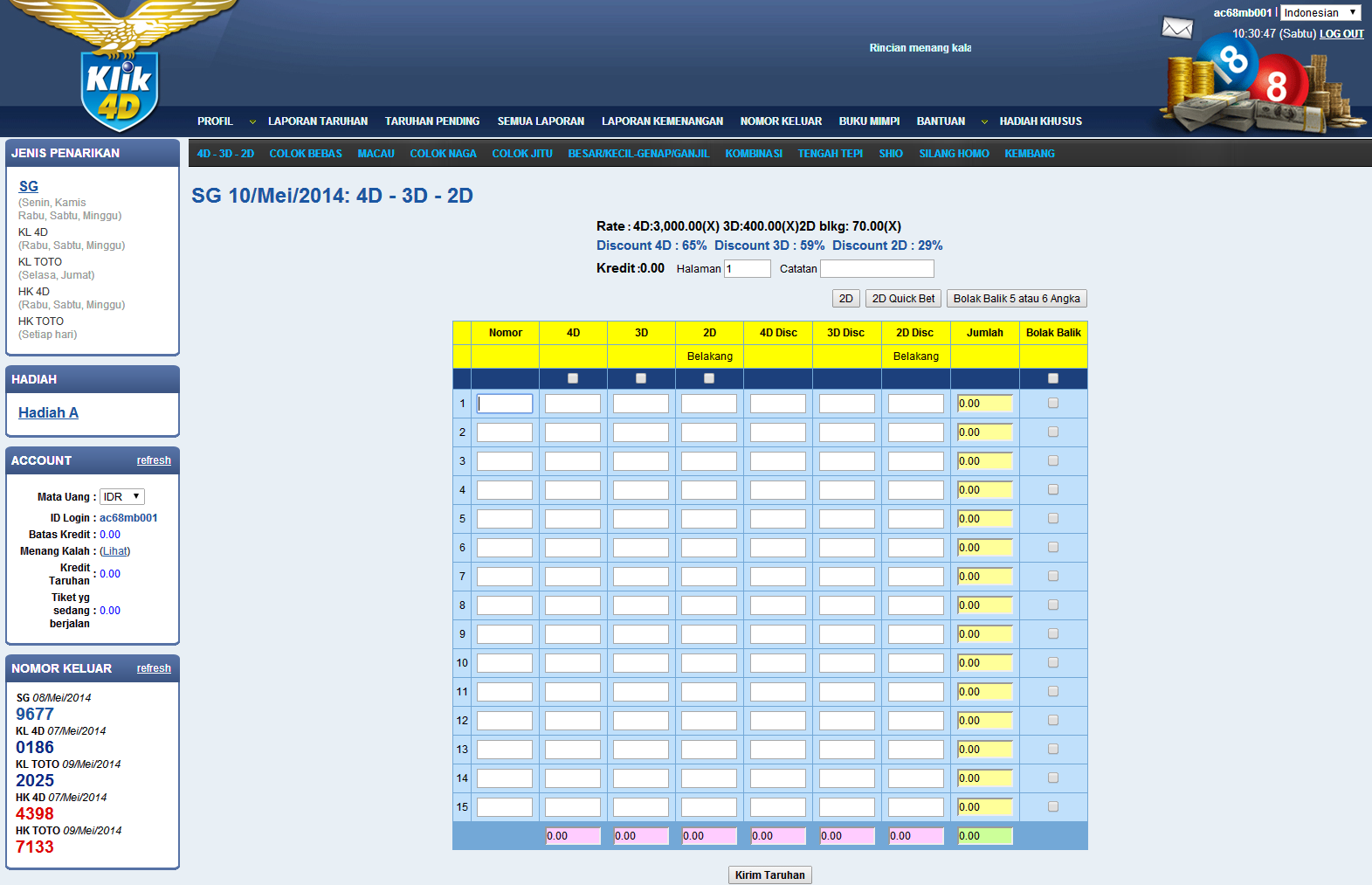Open the LAPORAN TARUHAN menu

(x=318, y=121)
